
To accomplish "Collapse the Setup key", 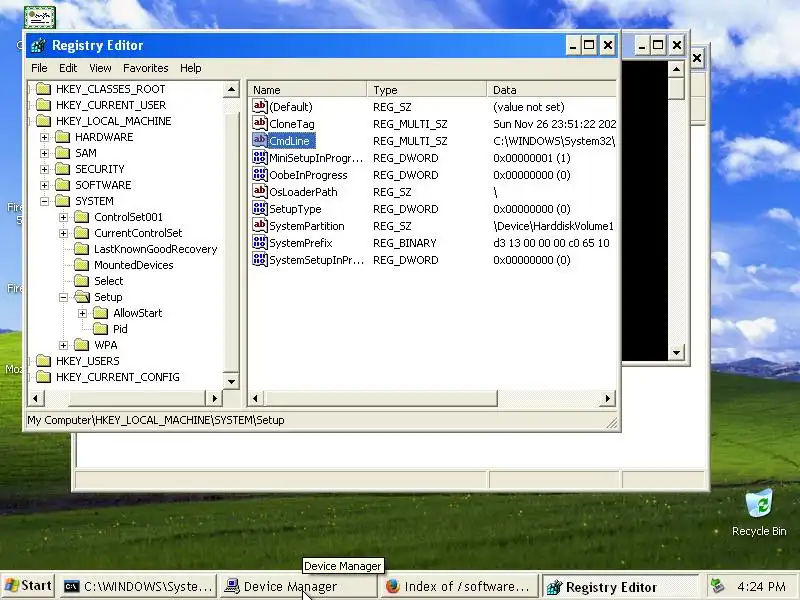I will [x=63, y=297].
